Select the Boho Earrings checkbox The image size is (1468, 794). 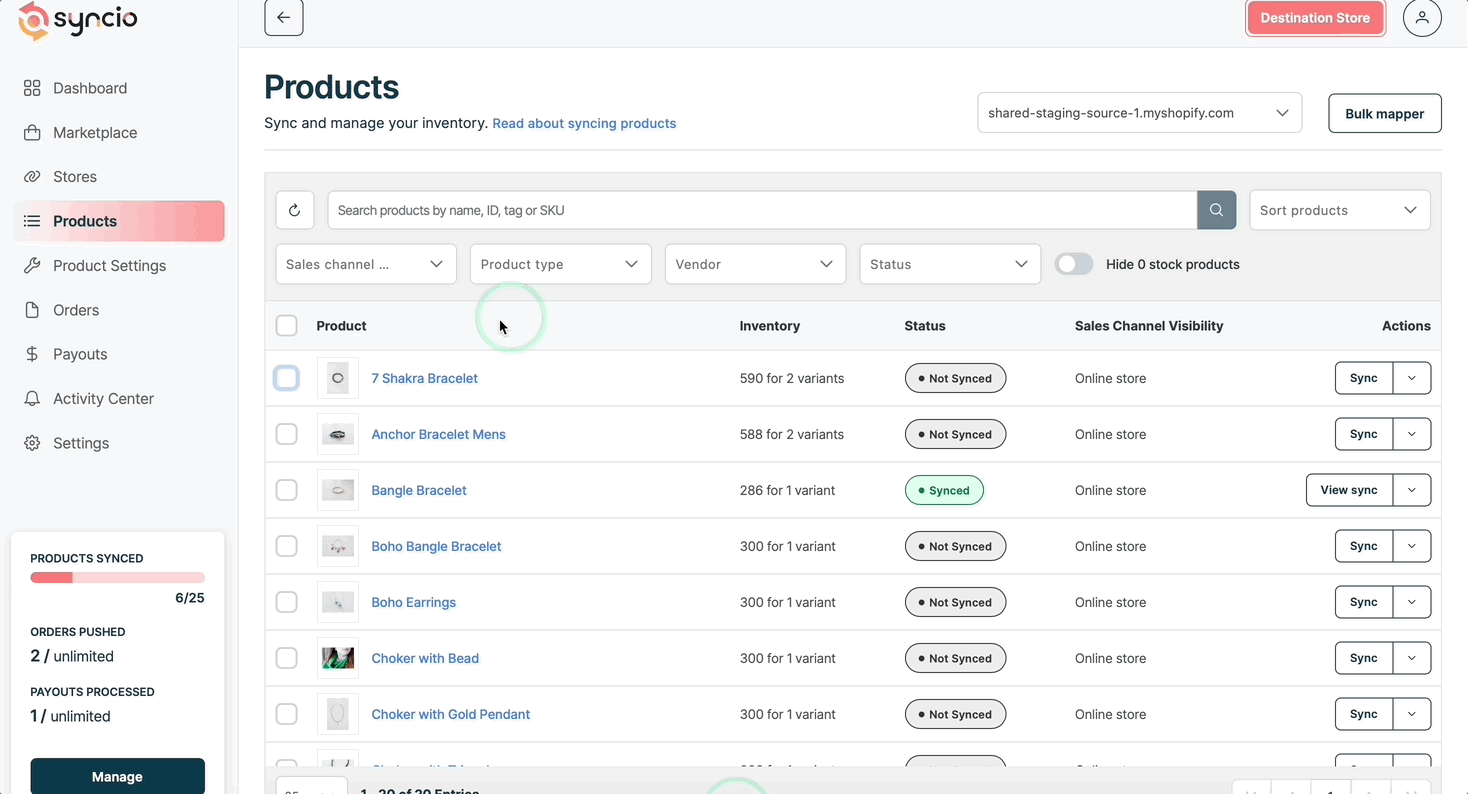287,602
